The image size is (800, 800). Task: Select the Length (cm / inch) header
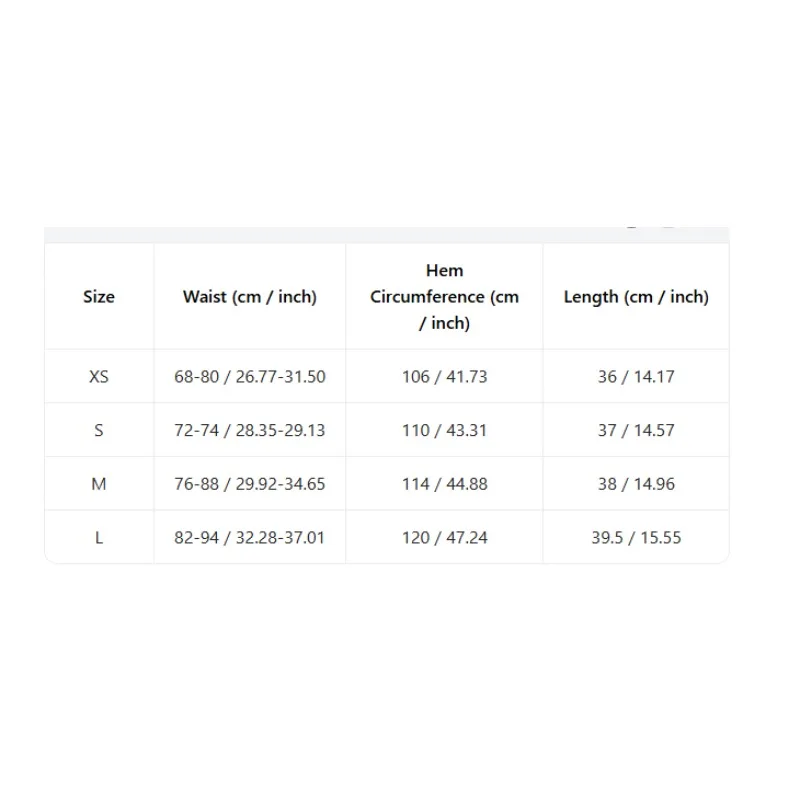point(636,296)
